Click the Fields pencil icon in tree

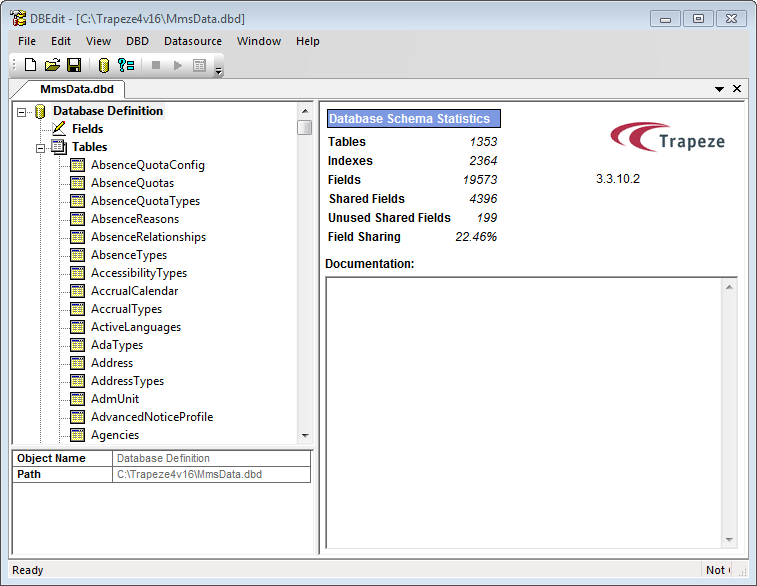tap(59, 129)
